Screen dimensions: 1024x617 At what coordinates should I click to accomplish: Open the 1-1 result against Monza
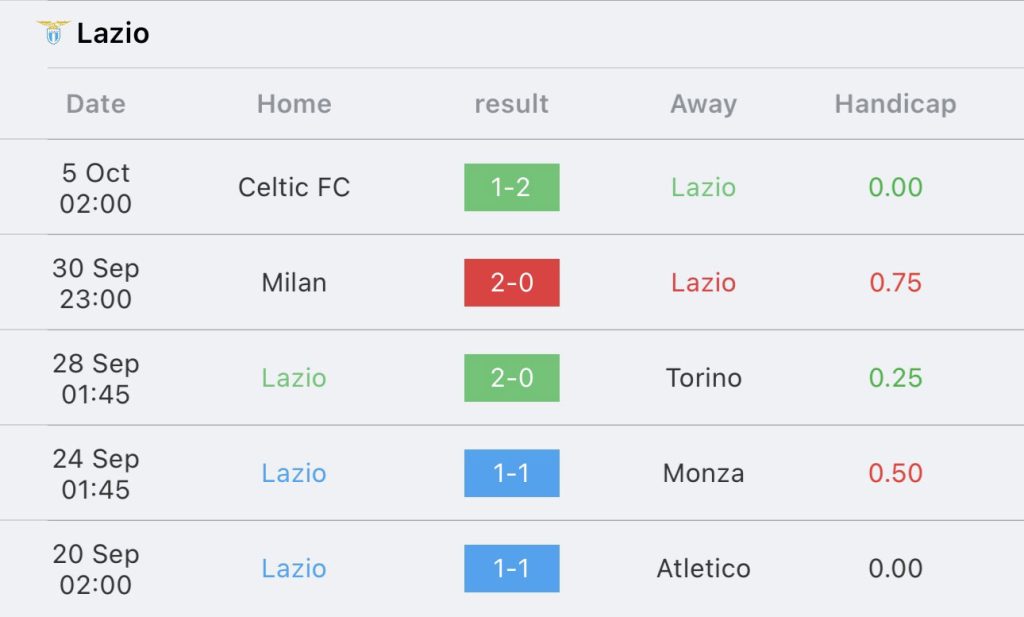tap(511, 473)
